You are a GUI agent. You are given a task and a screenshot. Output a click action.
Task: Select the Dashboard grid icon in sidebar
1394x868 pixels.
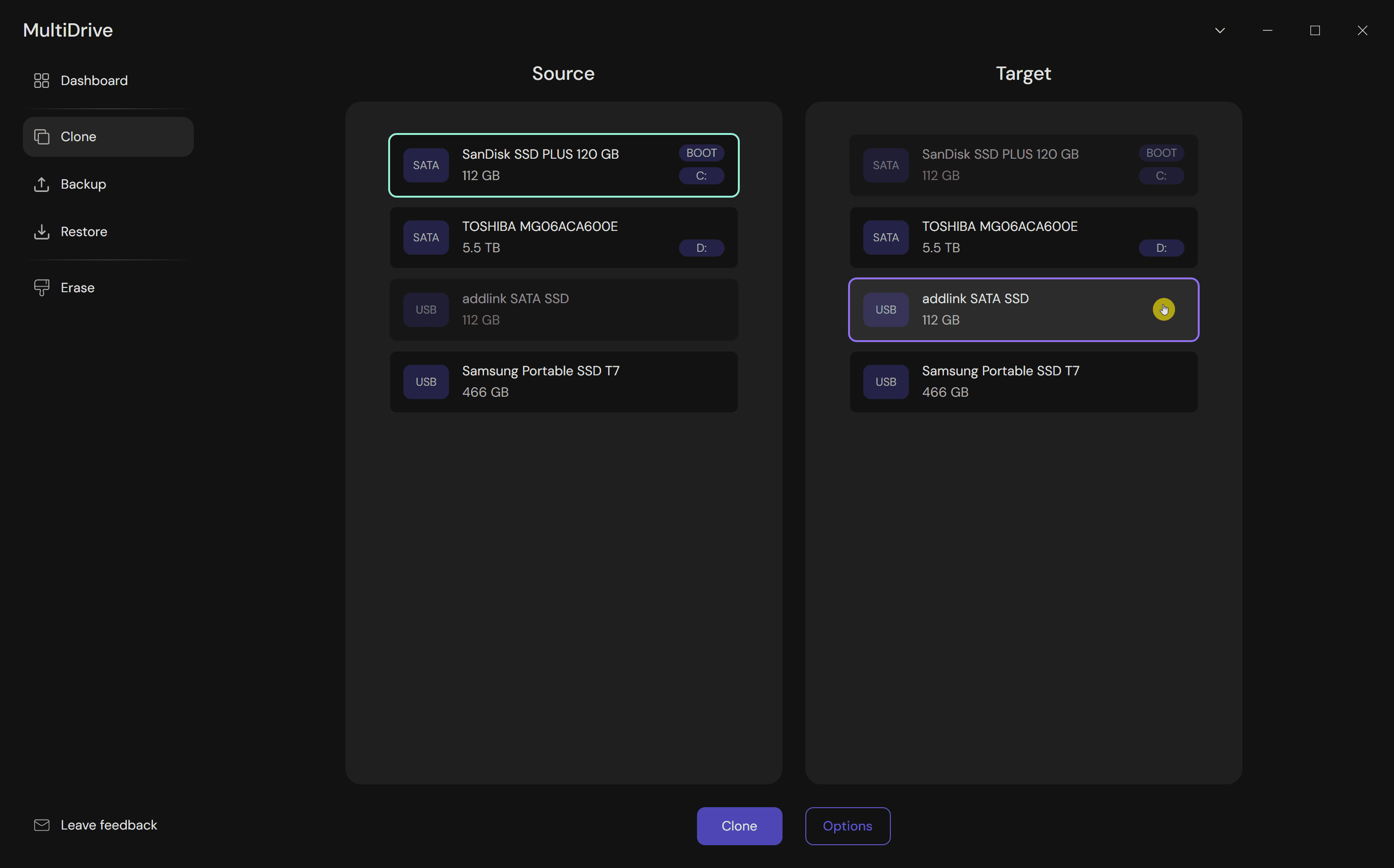[x=41, y=80]
